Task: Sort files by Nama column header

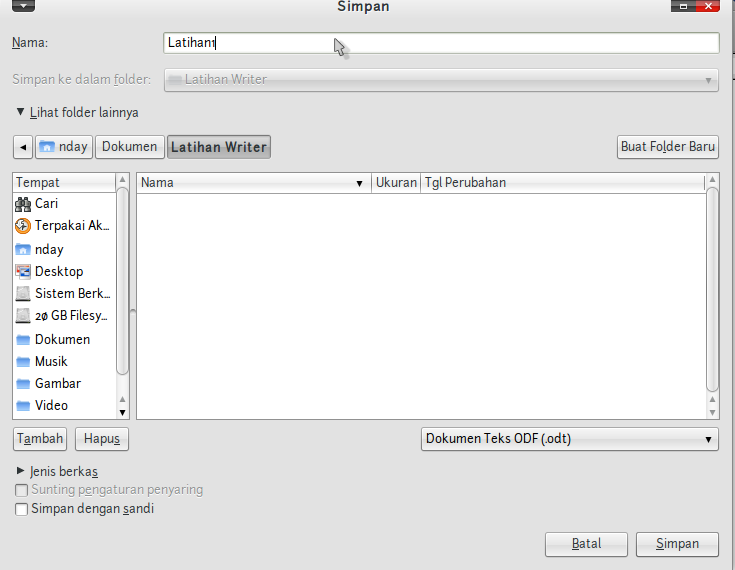Action: [254, 183]
